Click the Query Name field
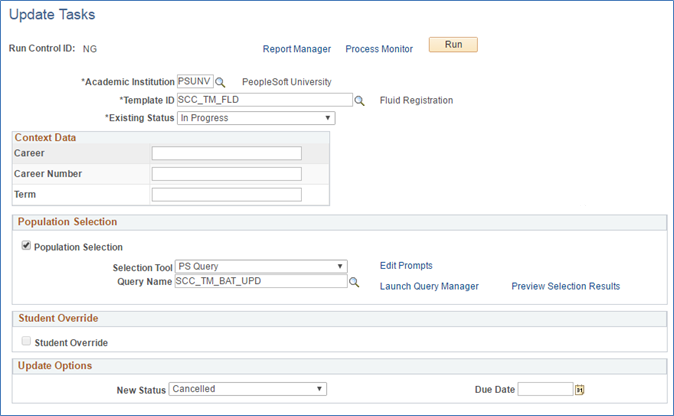 (x=261, y=281)
